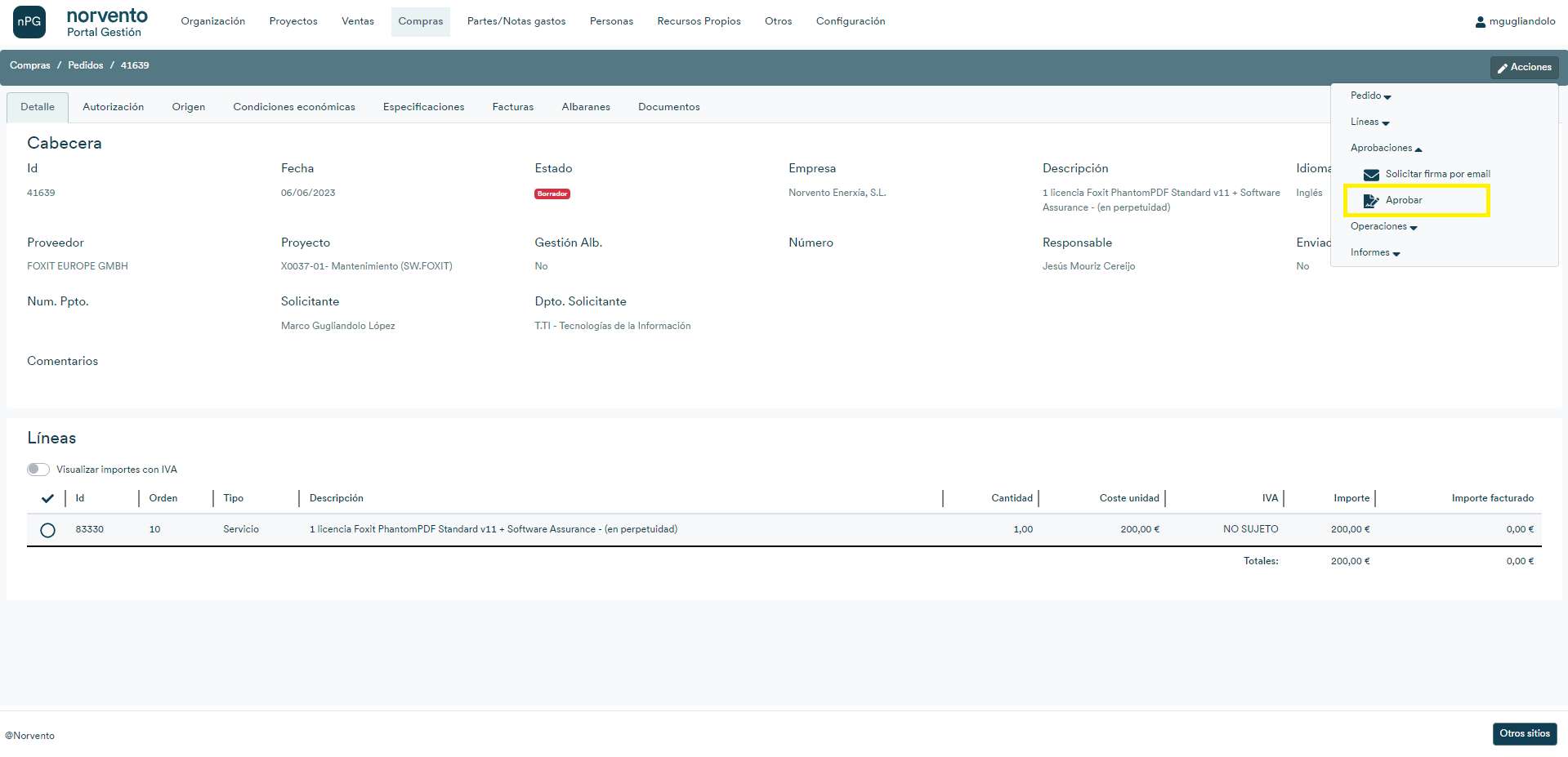Open the Configuración menu
The height and width of the screenshot is (757, 1568).
point(851,21)
